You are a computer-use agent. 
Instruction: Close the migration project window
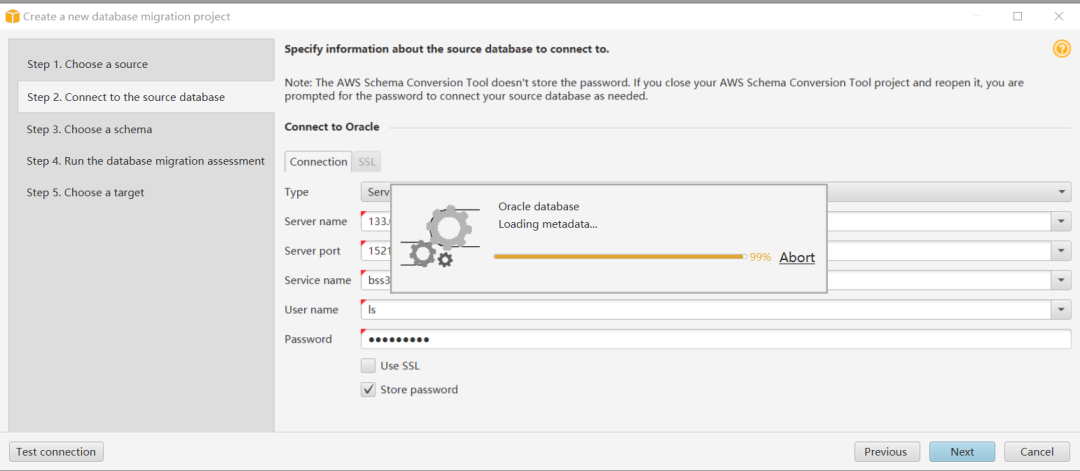[x=1058, y=16]
